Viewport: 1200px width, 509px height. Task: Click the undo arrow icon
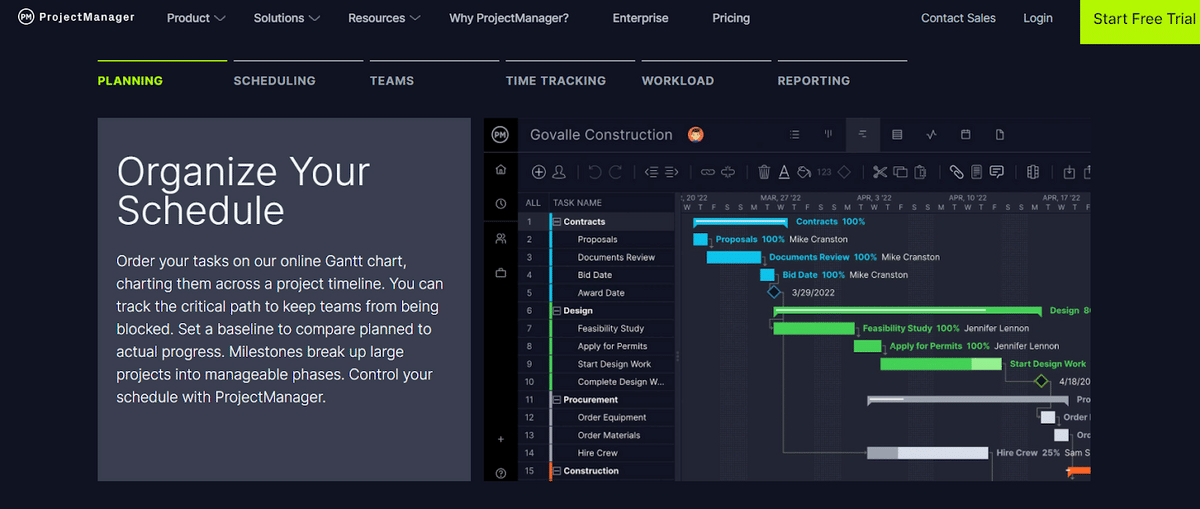595,172
